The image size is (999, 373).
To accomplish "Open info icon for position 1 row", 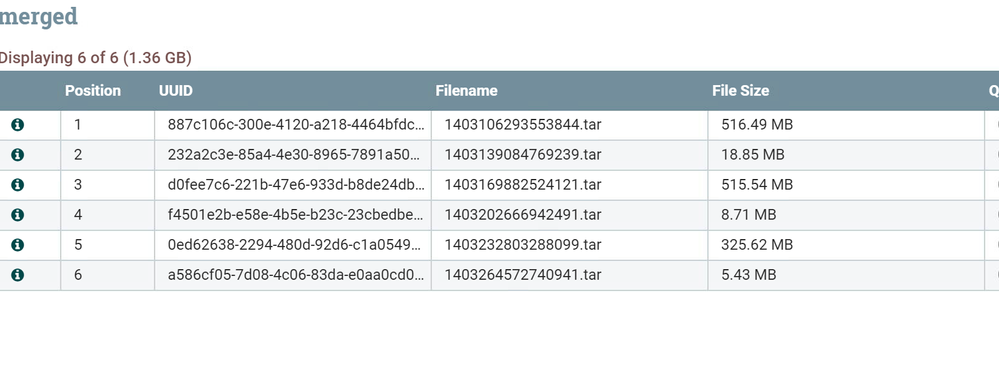I will [x=18, y=125].
